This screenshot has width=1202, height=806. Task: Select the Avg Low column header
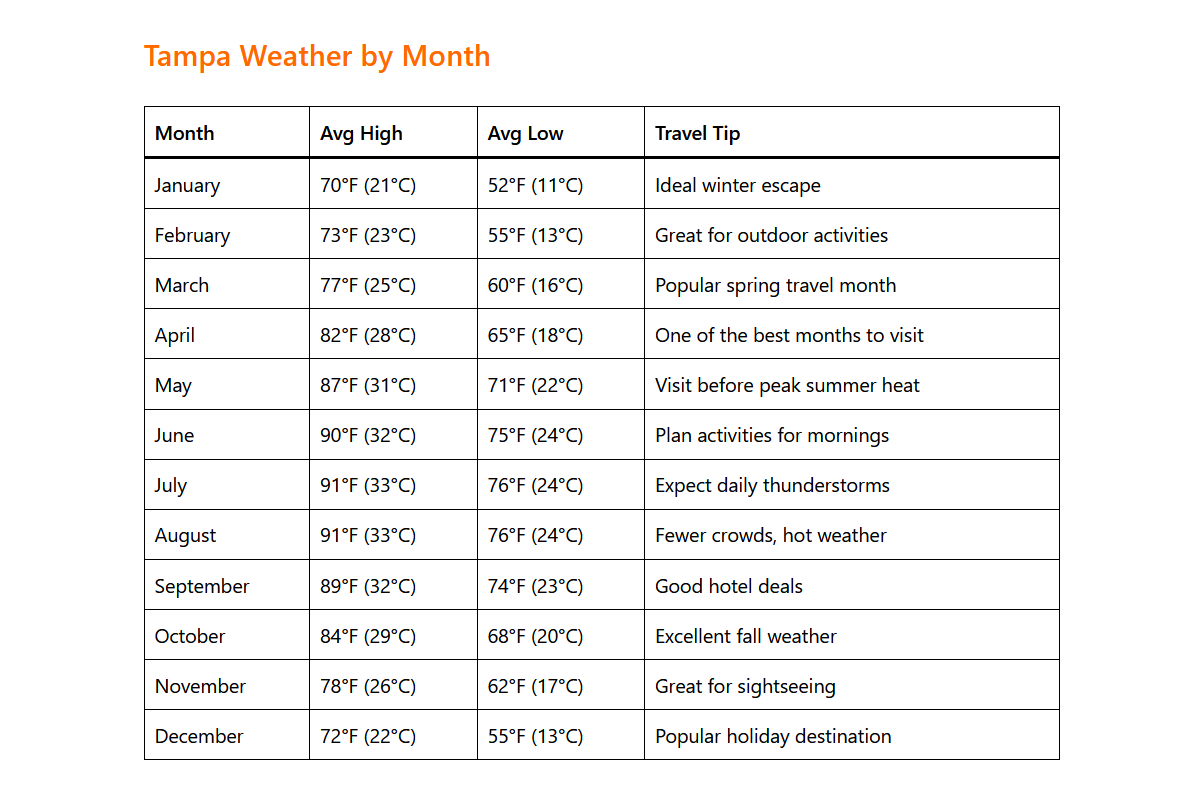coord(525,133)
